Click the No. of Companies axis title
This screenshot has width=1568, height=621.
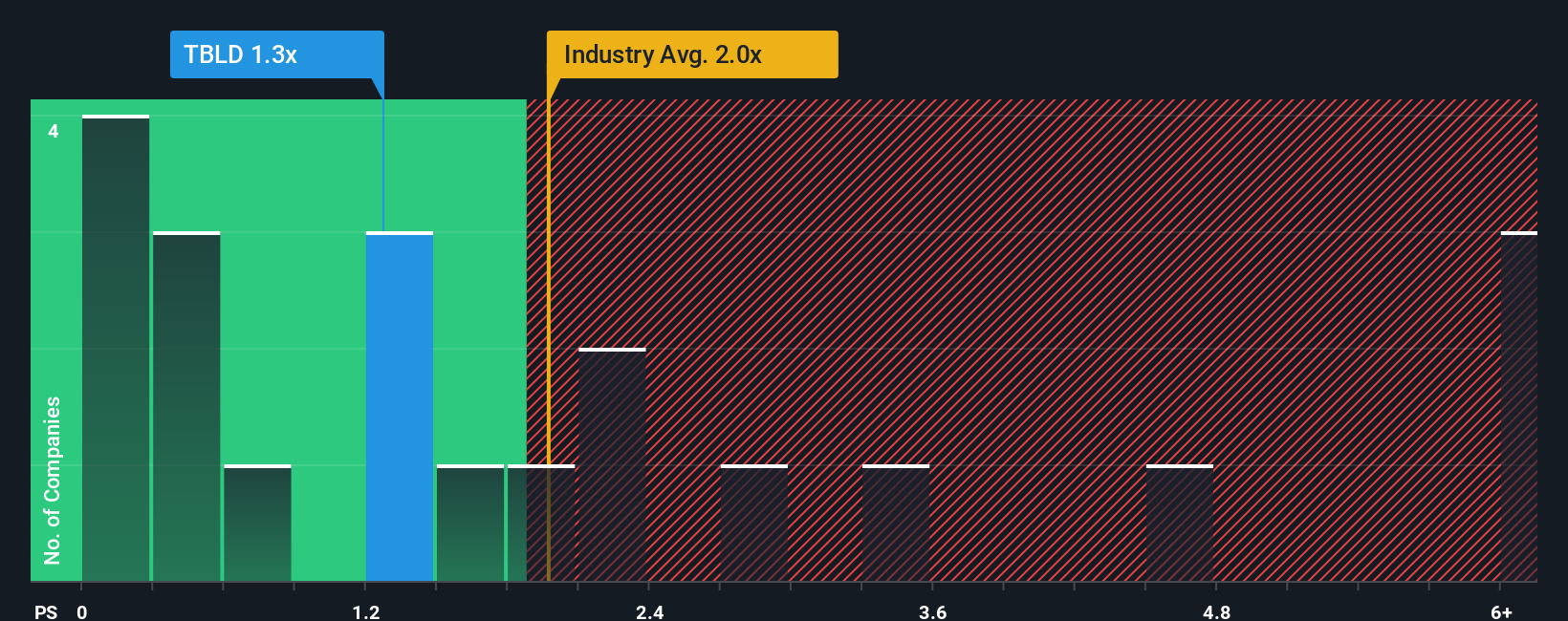(53, 481)
